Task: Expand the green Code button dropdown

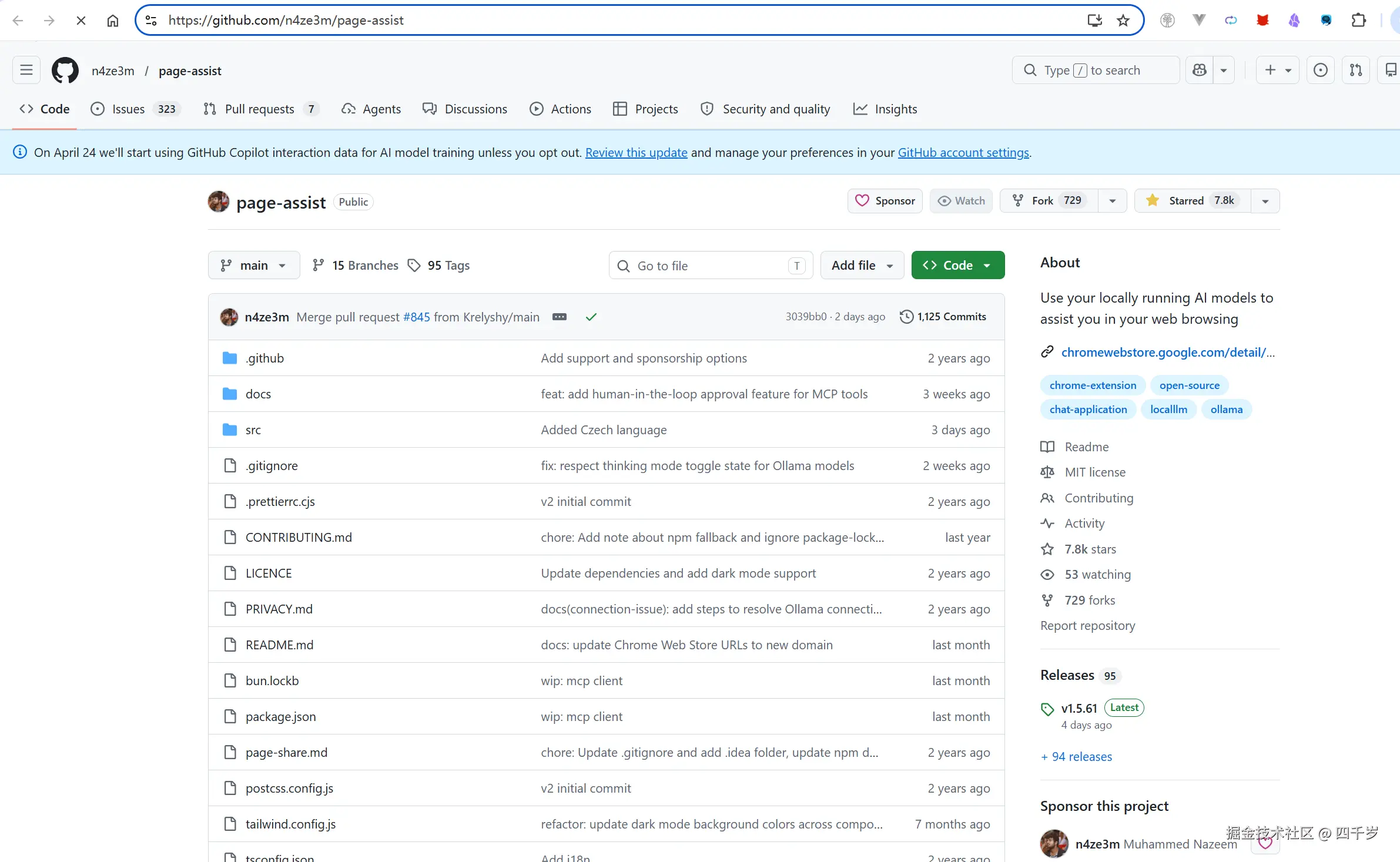Action: [x=987, y=265]
